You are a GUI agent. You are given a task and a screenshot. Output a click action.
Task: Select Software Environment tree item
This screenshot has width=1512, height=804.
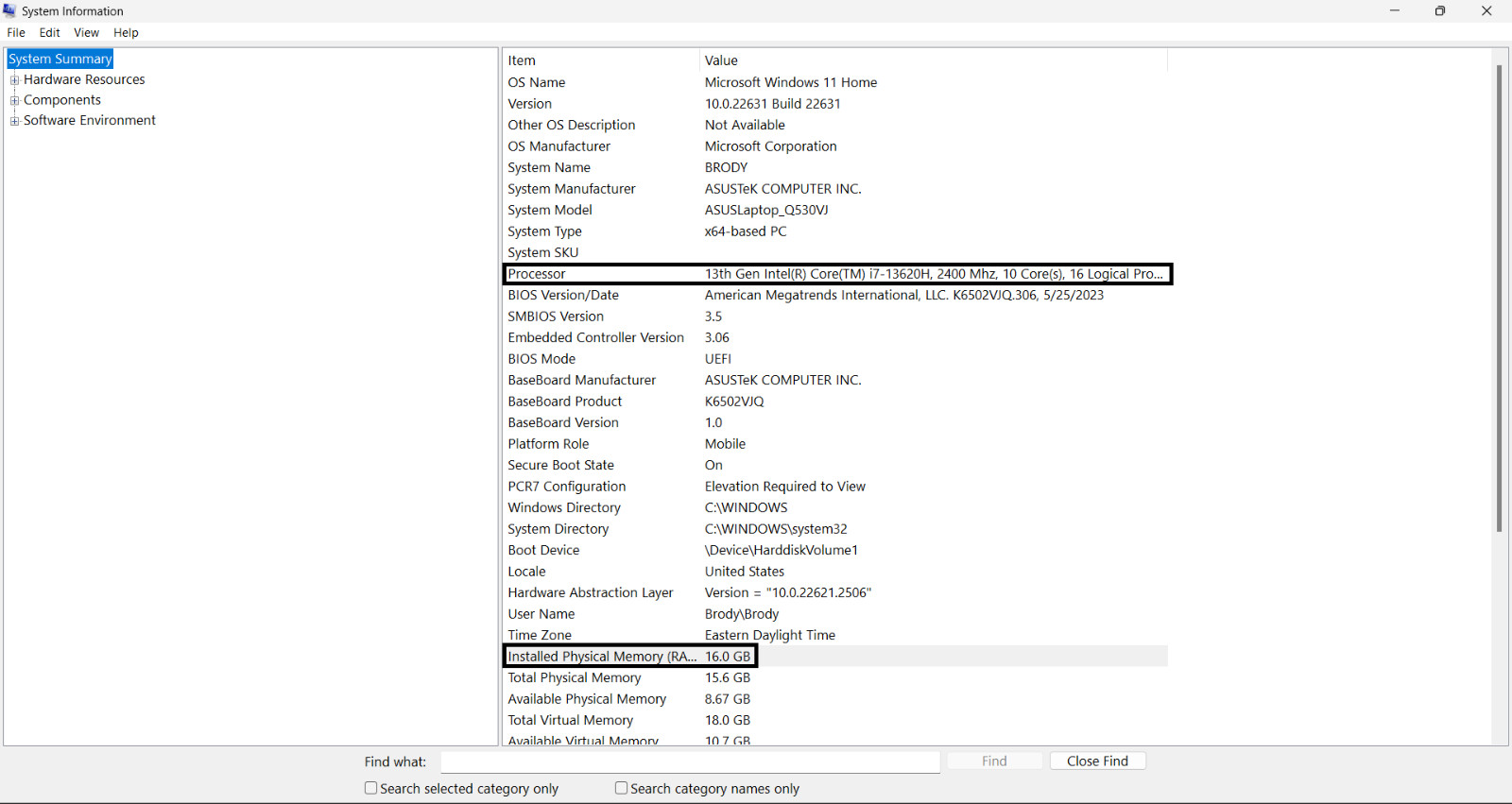(x=90, y=120)
